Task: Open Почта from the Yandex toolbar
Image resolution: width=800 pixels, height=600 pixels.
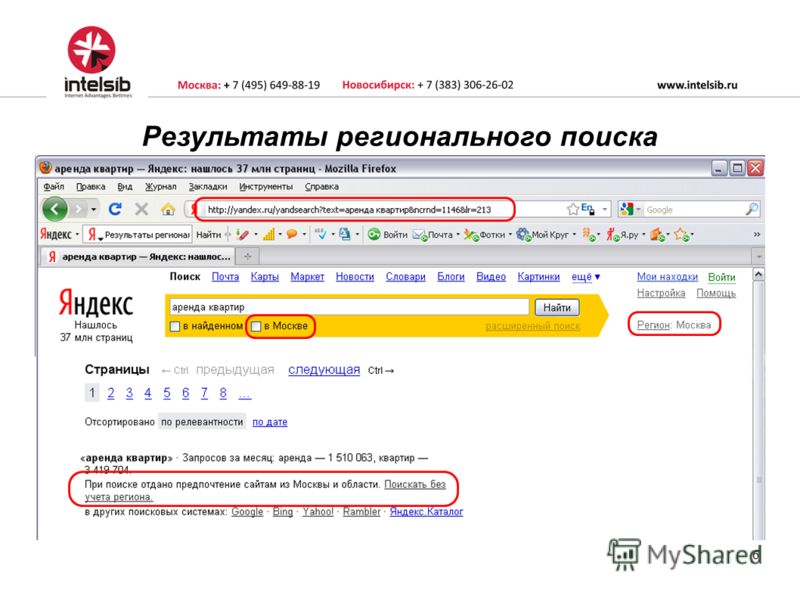Action: pyautogui.click(x=433, y=235)
